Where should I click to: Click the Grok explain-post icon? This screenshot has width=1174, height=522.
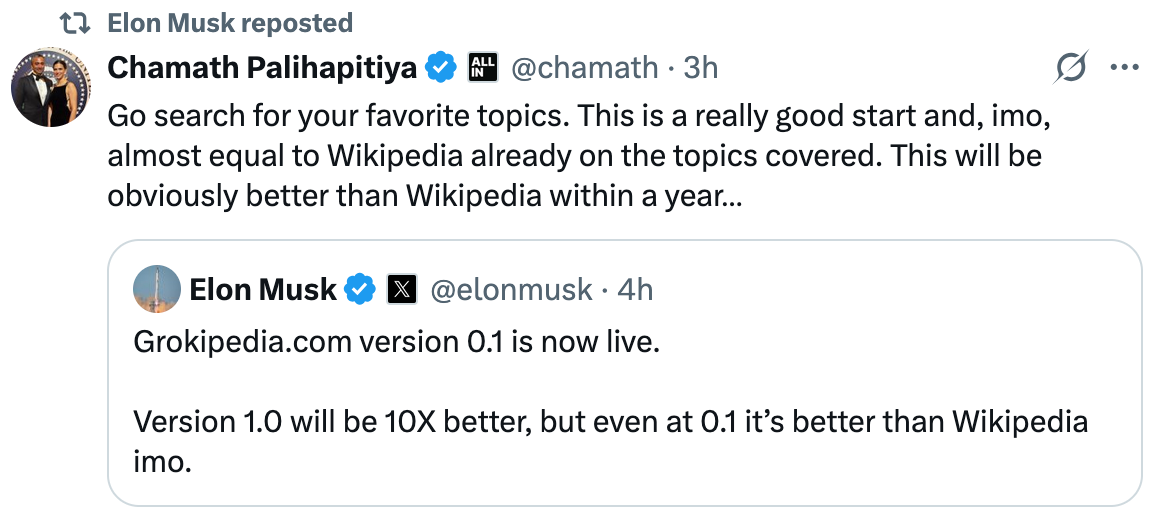(x=1071, y=68)
